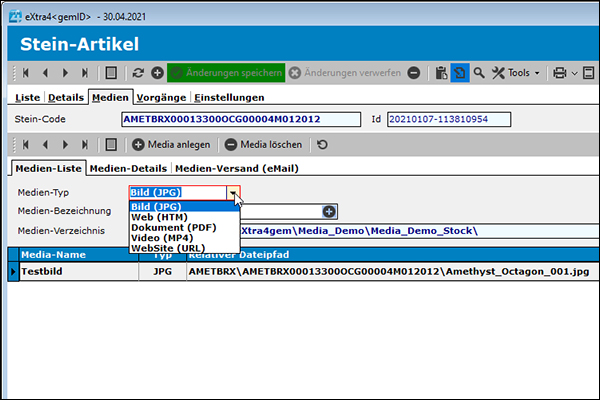This screenshot has width=600, height=400.
Task: Click the clipboard paste icon
Action: pyautogui.click(x=441, y=73)
